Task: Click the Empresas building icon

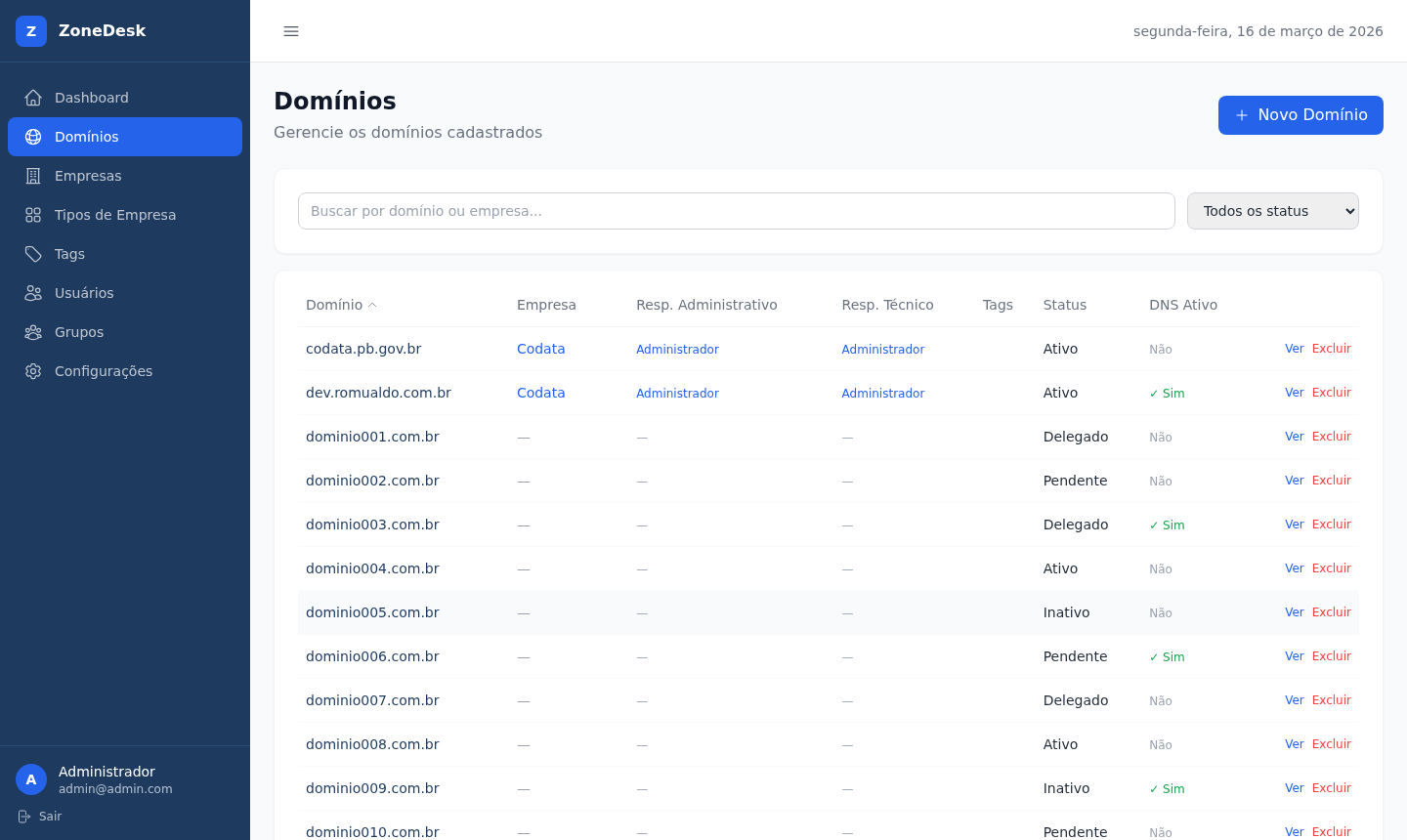Action: click(33, 176)
